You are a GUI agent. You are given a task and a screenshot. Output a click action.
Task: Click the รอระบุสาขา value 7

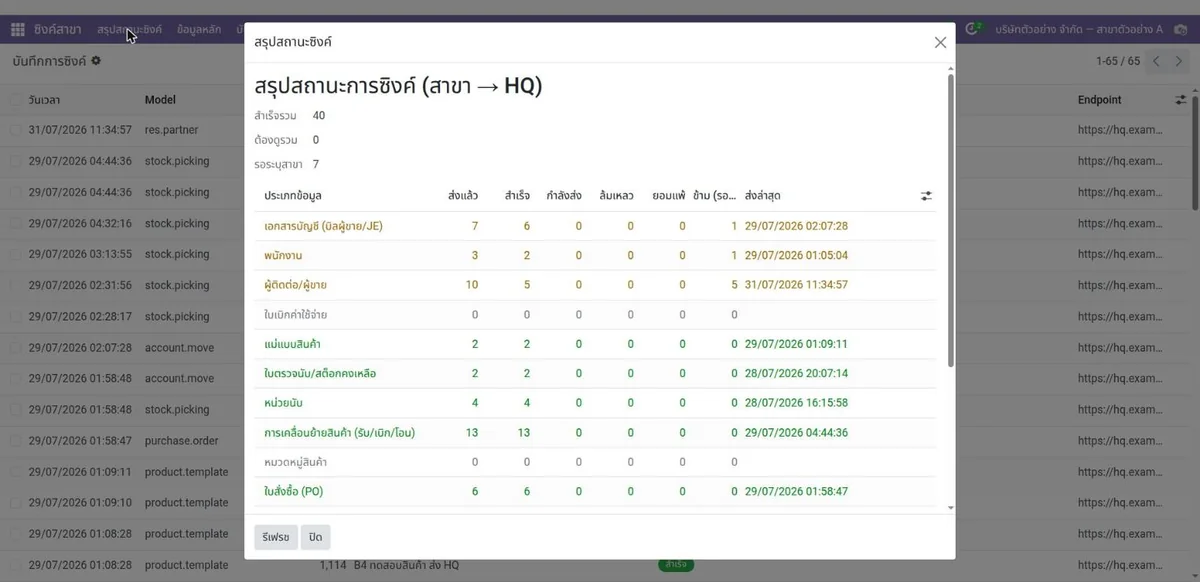tap(316, 164)
